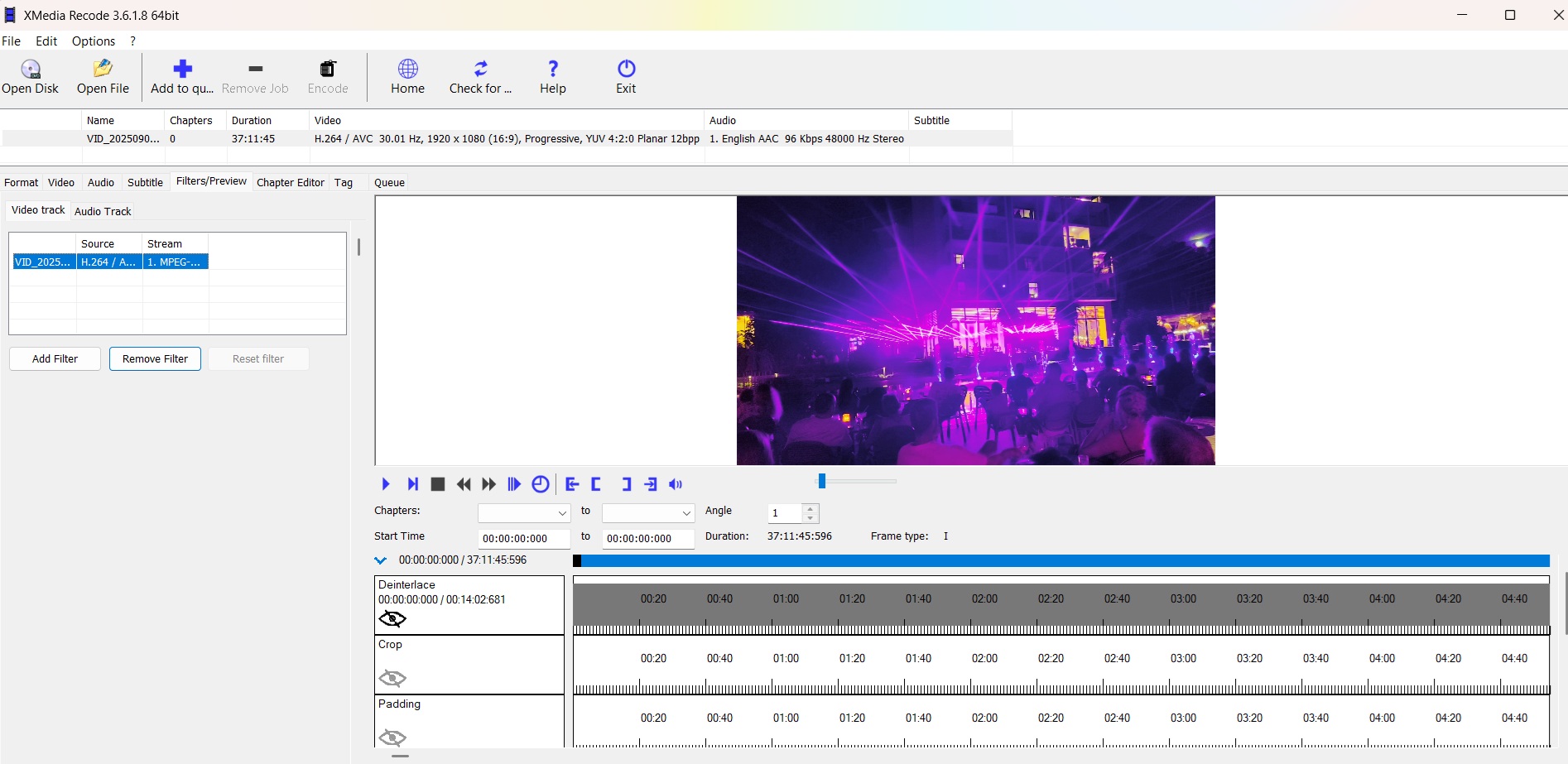Image resolution: width=1568 pixels, height=764 pixels.
Task: Add job to queue with plus icon
Action: [x=182, y=69]
